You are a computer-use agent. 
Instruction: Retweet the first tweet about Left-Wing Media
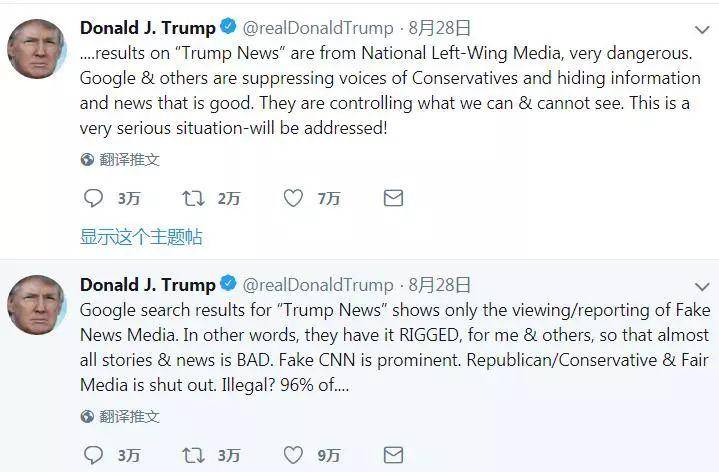point(193,198)
